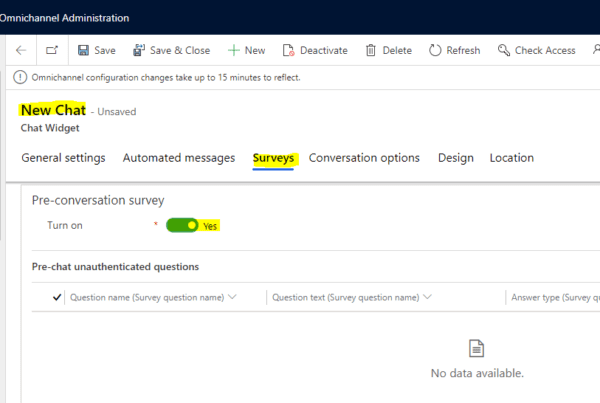Select the Design tab

click(x=455, y=158)
